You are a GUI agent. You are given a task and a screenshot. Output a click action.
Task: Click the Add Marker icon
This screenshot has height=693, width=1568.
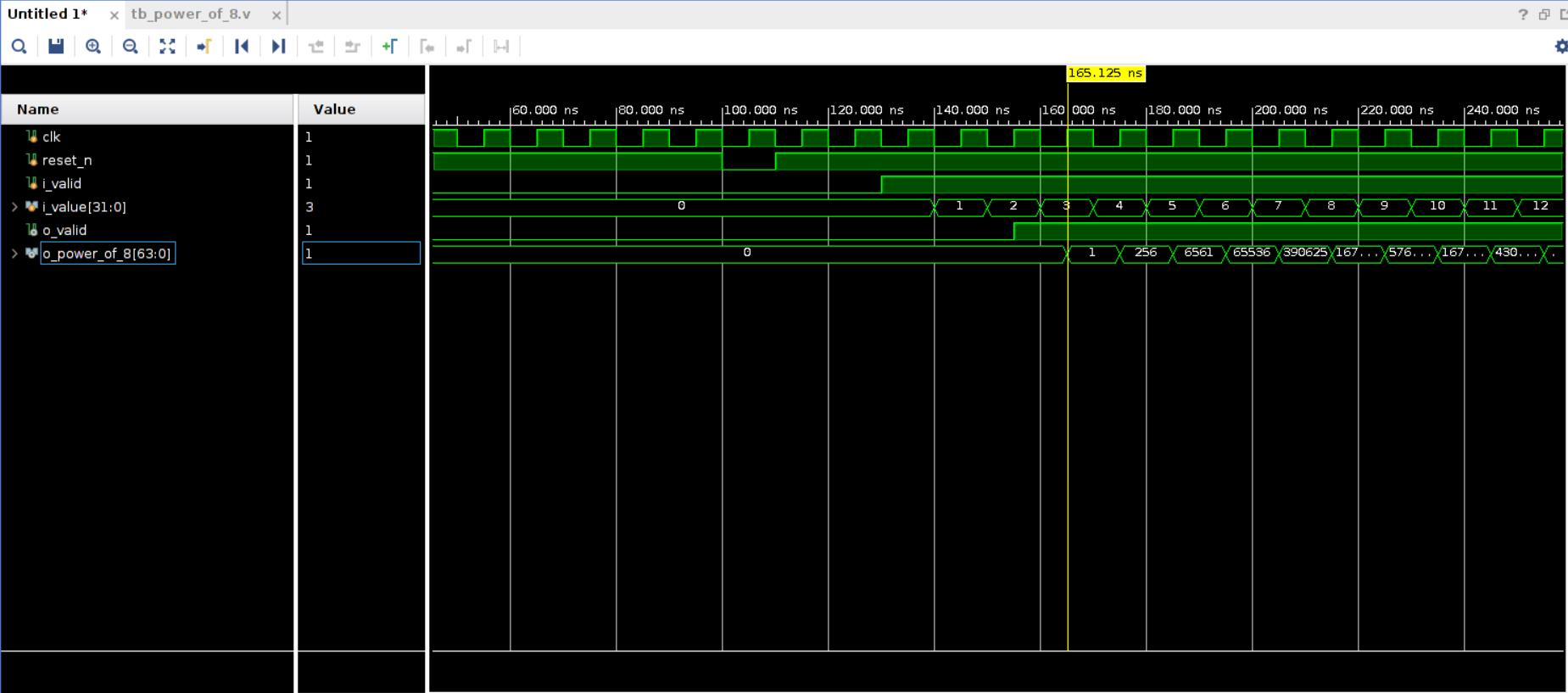click(389, 47)
